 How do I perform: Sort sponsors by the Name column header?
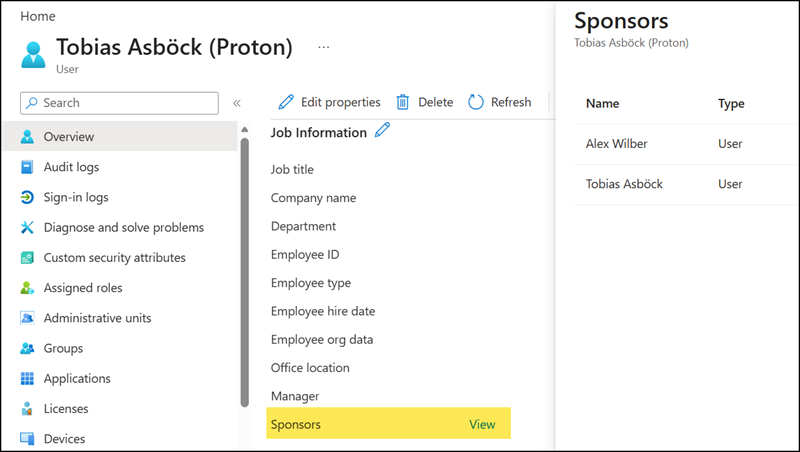point(603,104)
